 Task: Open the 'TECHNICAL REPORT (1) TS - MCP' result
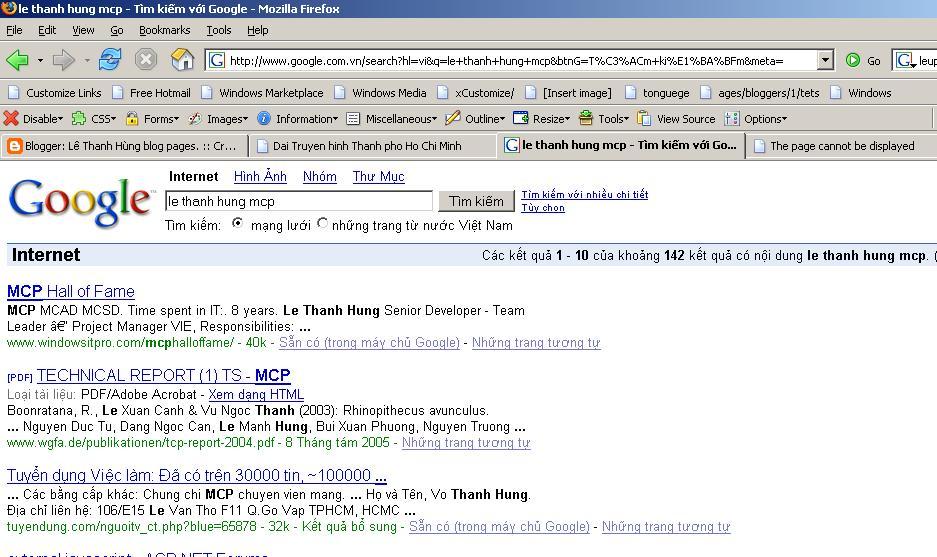[x=163, y=375]
